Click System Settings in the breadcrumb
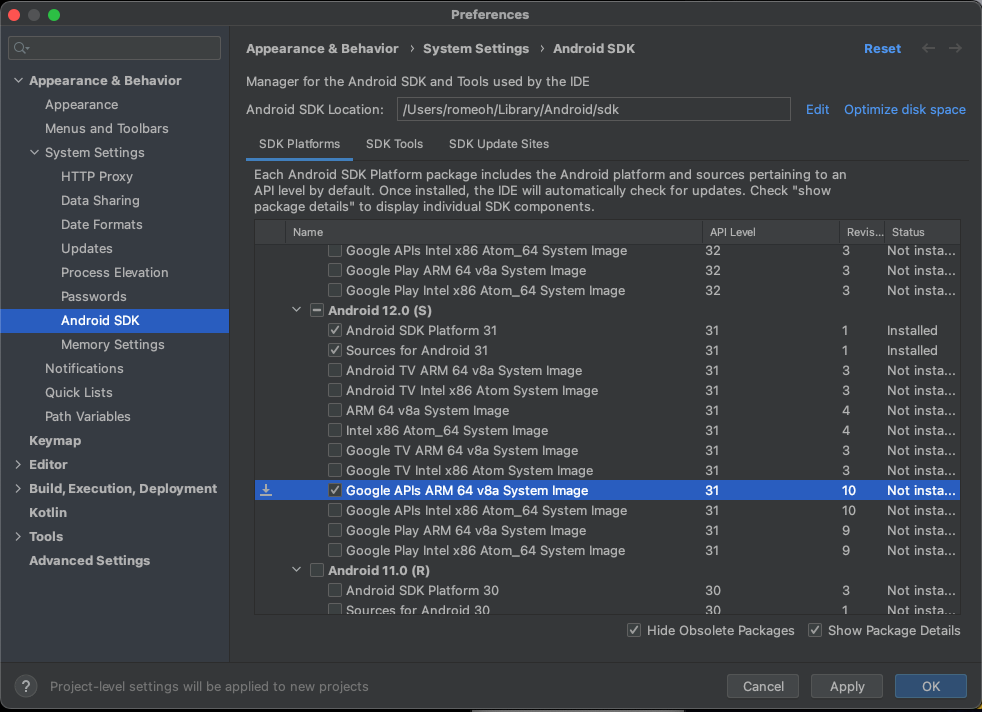Viewport: 982px width, 712px height. click(475, 49)
